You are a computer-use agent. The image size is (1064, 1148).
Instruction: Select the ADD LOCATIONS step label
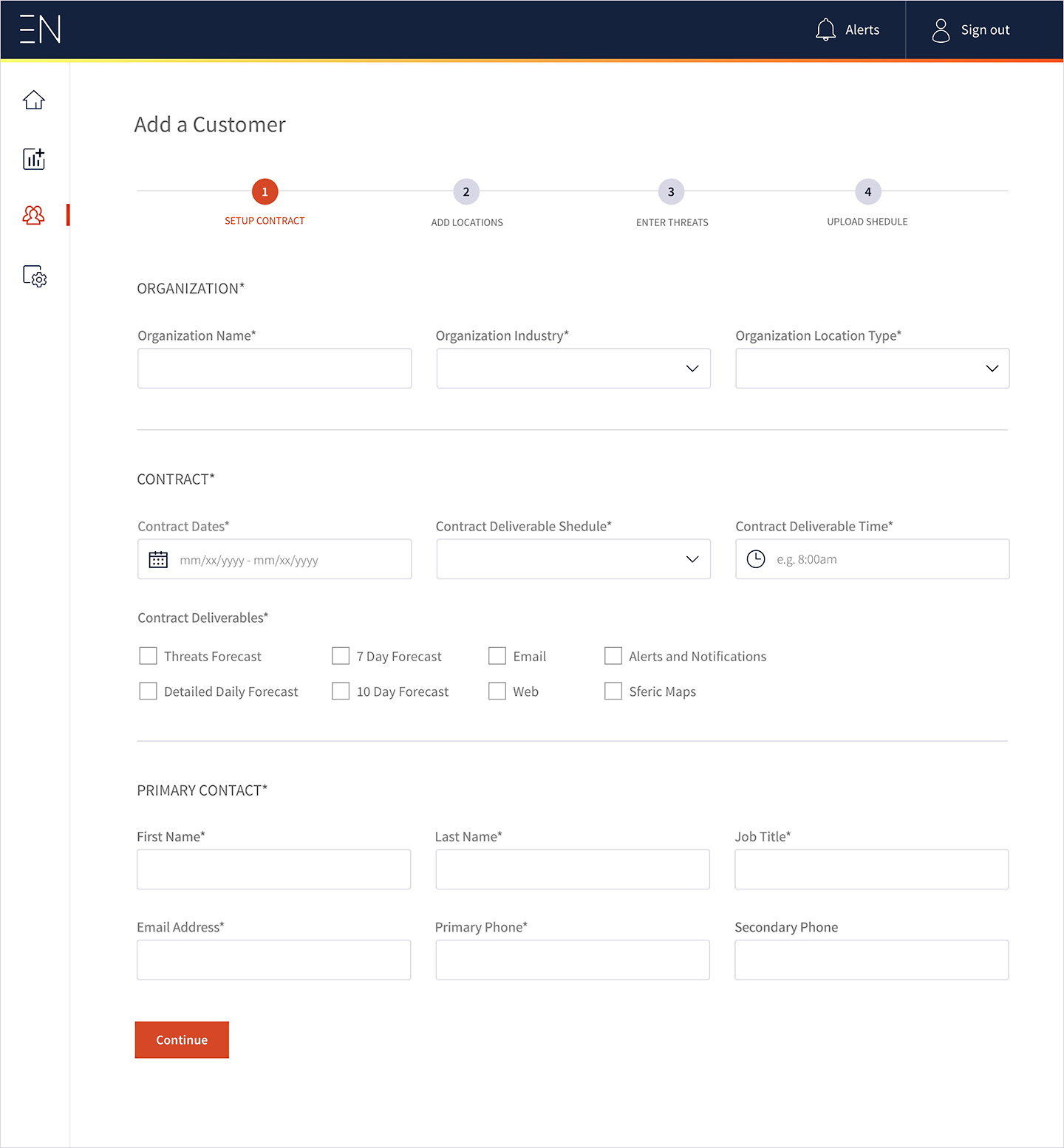click(x=467, y=222)
